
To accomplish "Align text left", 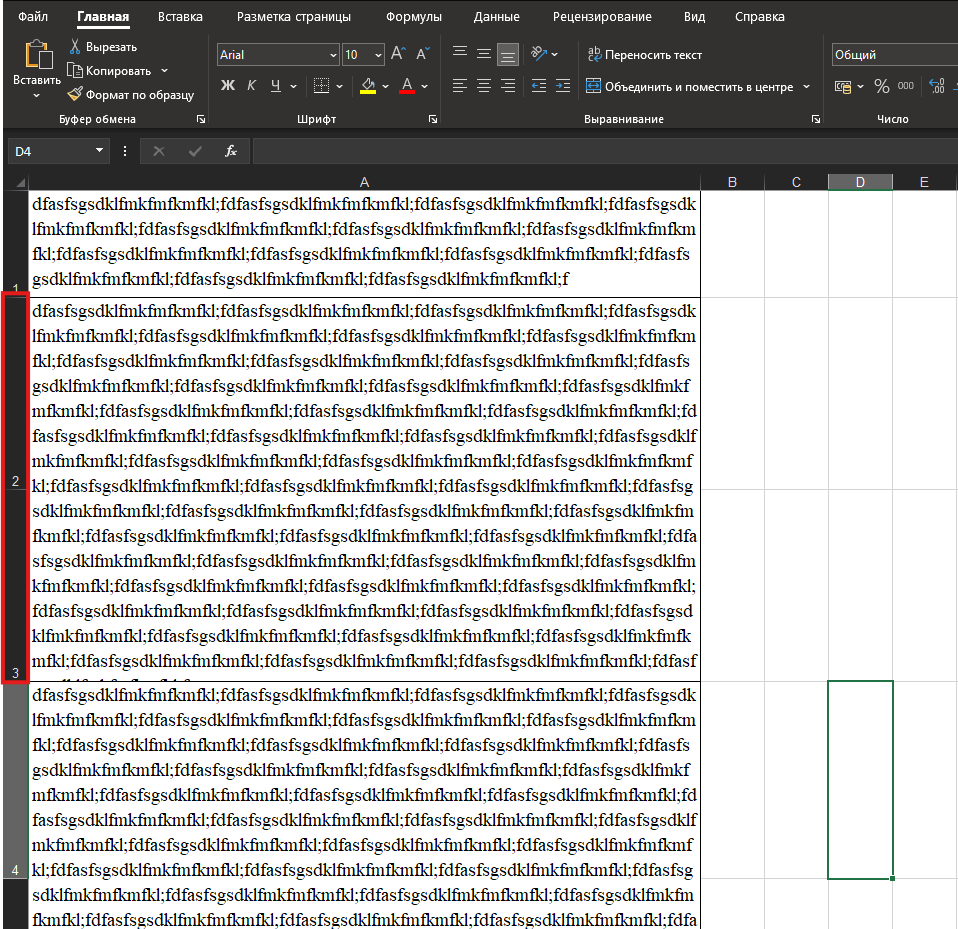I will point(460,86).
